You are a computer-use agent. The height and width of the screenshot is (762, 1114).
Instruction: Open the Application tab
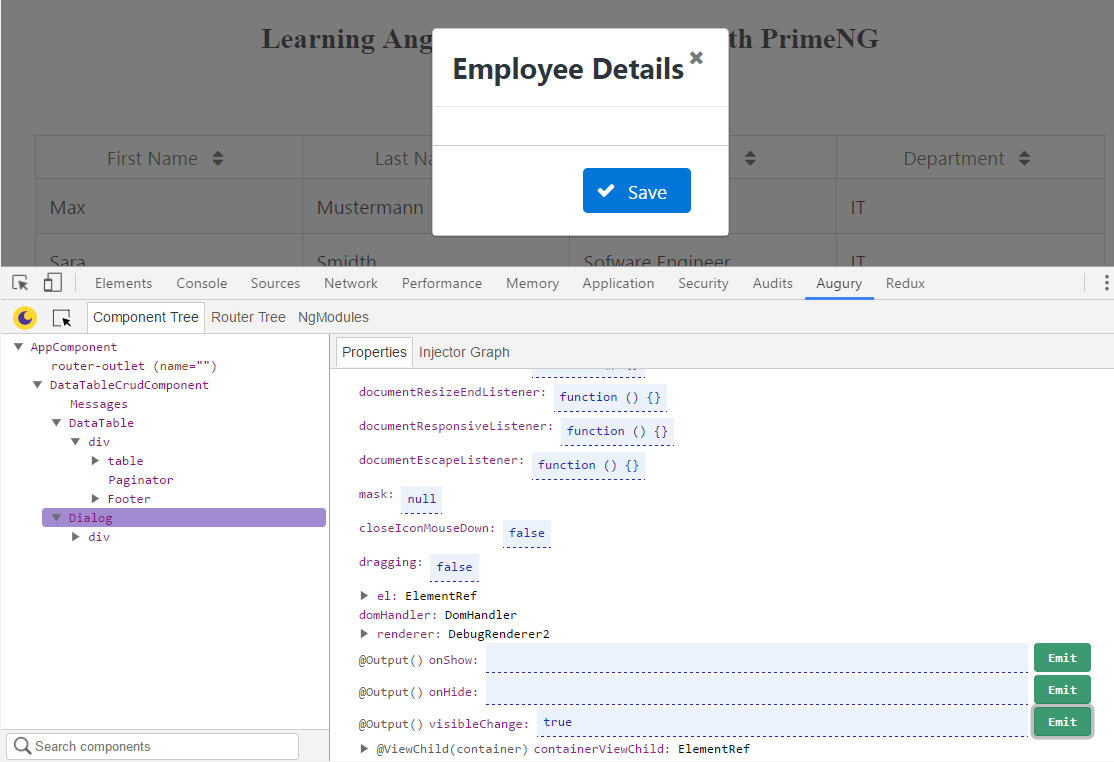[618, 283]
